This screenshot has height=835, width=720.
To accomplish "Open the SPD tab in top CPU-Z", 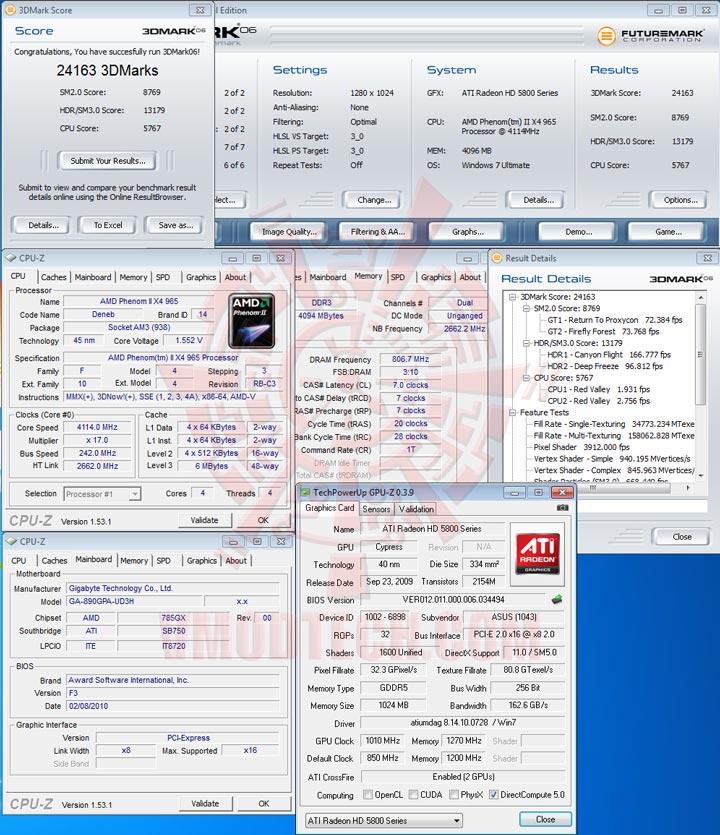I will pyautogui.click(x=163, y=277).
